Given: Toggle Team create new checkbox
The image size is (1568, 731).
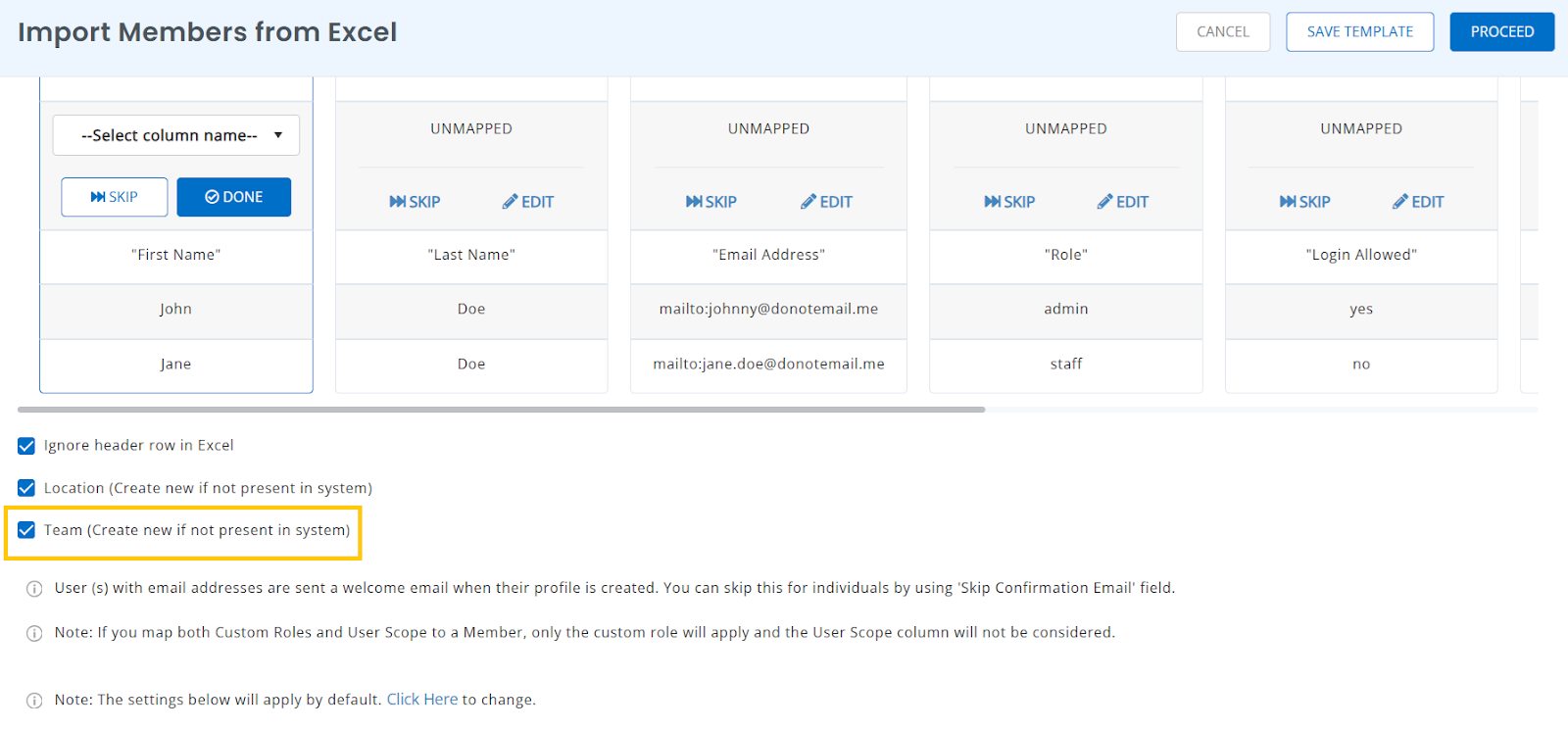Looking at the screenshot, I should 26,530.
